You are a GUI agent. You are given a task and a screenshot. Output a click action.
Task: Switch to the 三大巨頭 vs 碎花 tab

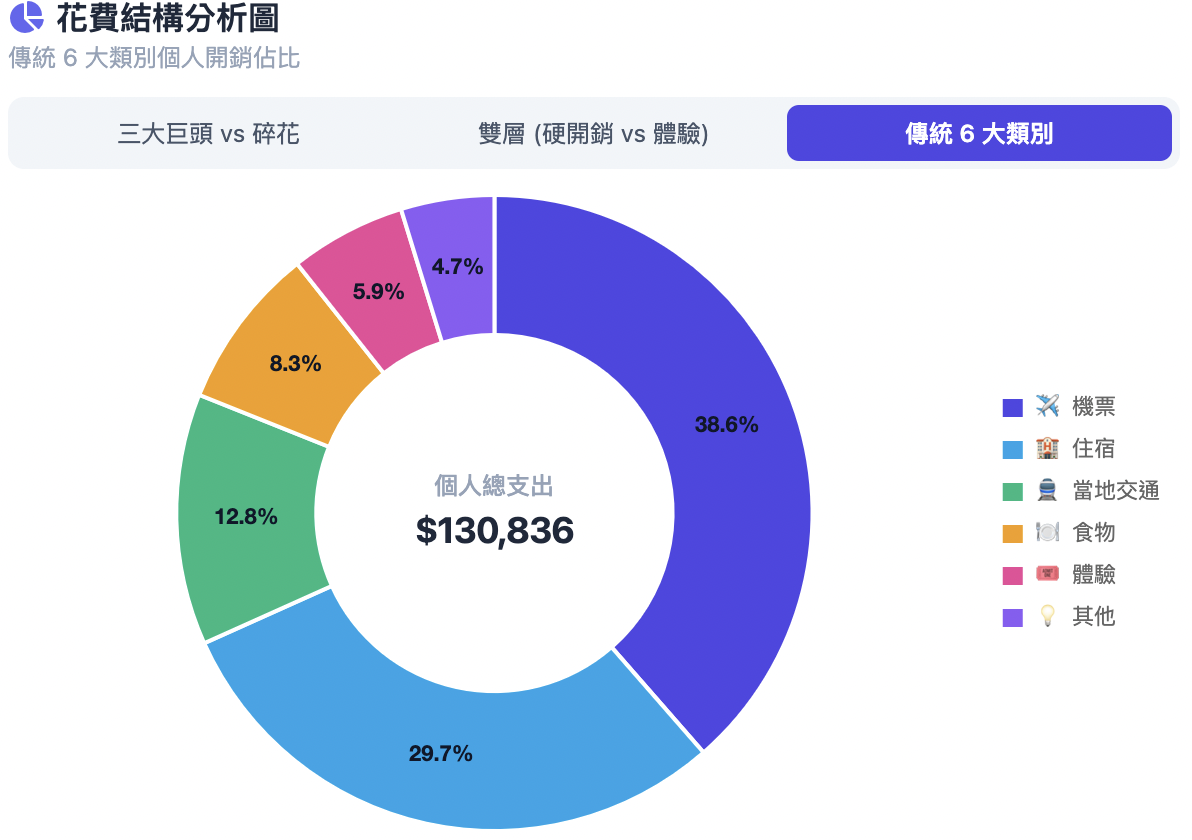[x=208, y=134]
